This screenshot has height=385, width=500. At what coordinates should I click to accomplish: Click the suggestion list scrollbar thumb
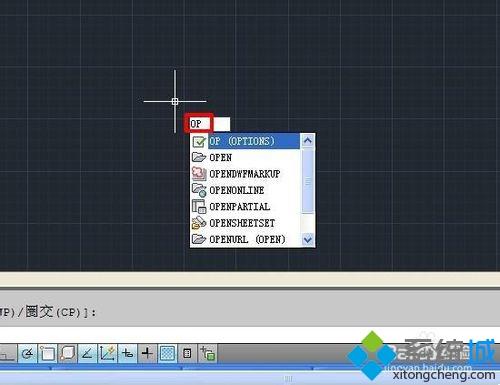307,181
